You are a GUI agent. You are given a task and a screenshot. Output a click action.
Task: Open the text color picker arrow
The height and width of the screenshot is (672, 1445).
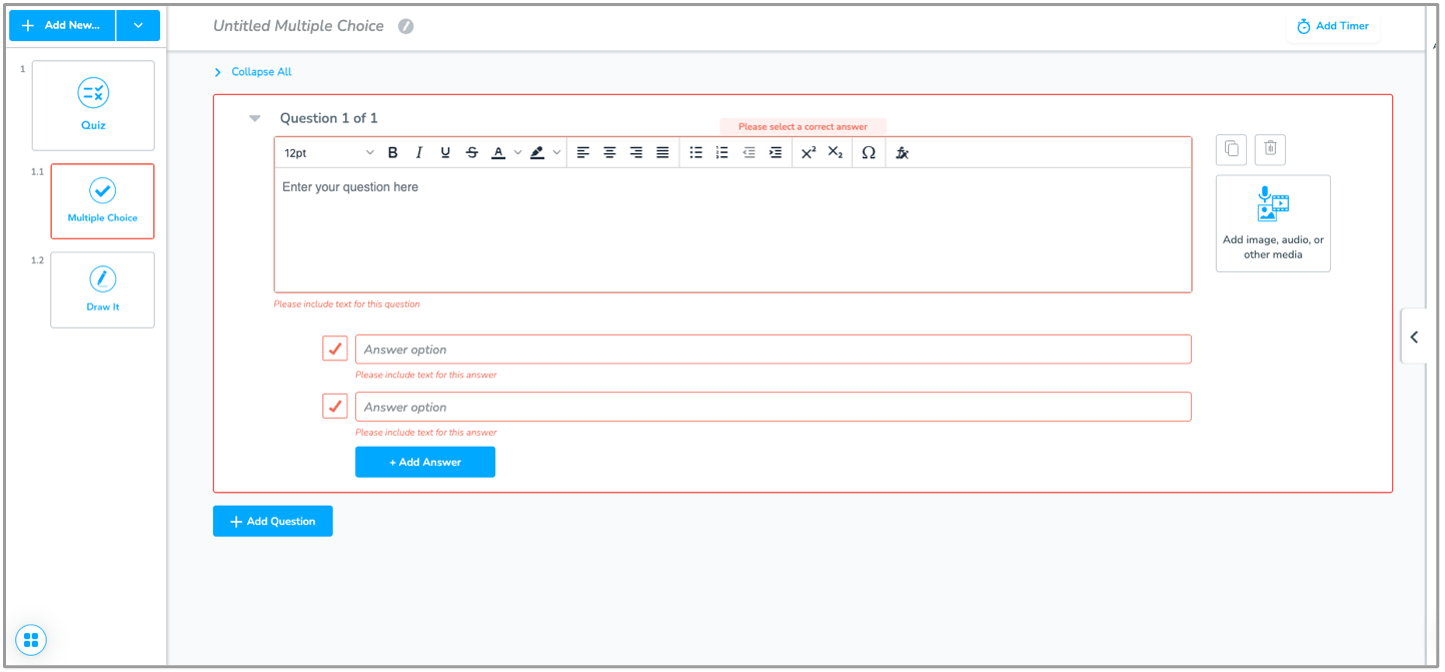(x=517, y=153)
